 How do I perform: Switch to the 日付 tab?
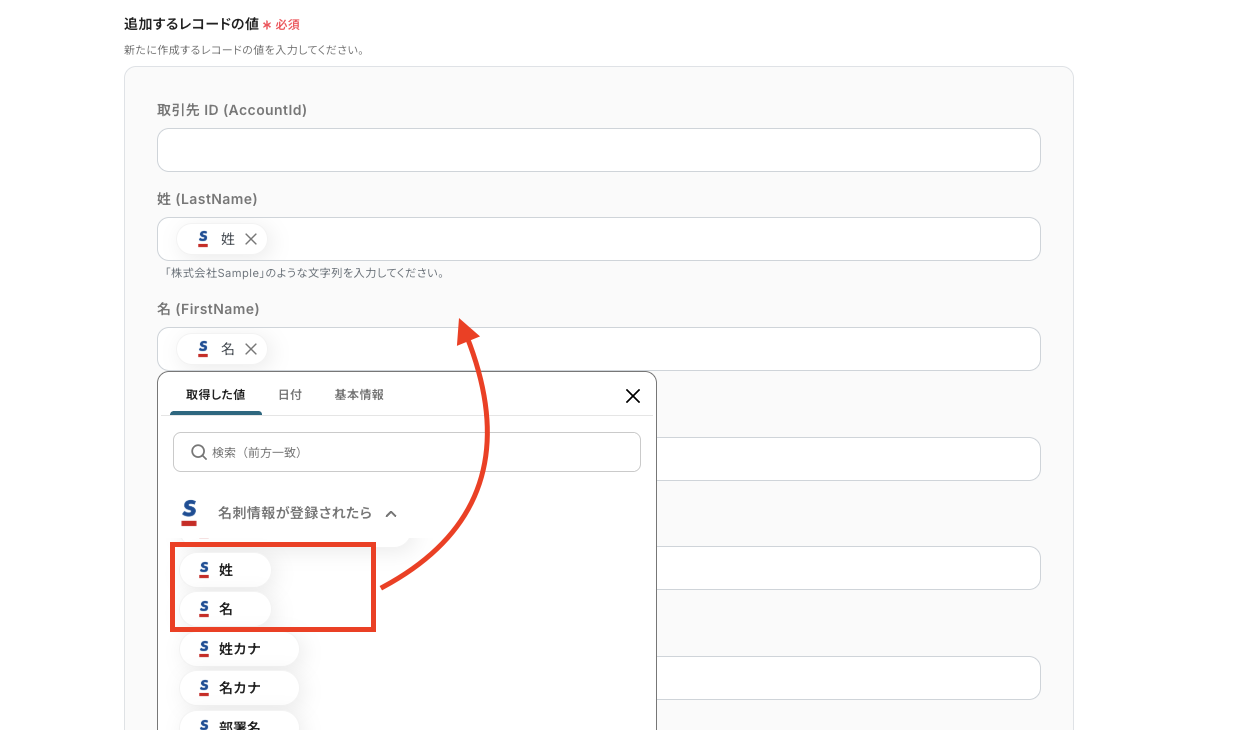tap(290, 395)
